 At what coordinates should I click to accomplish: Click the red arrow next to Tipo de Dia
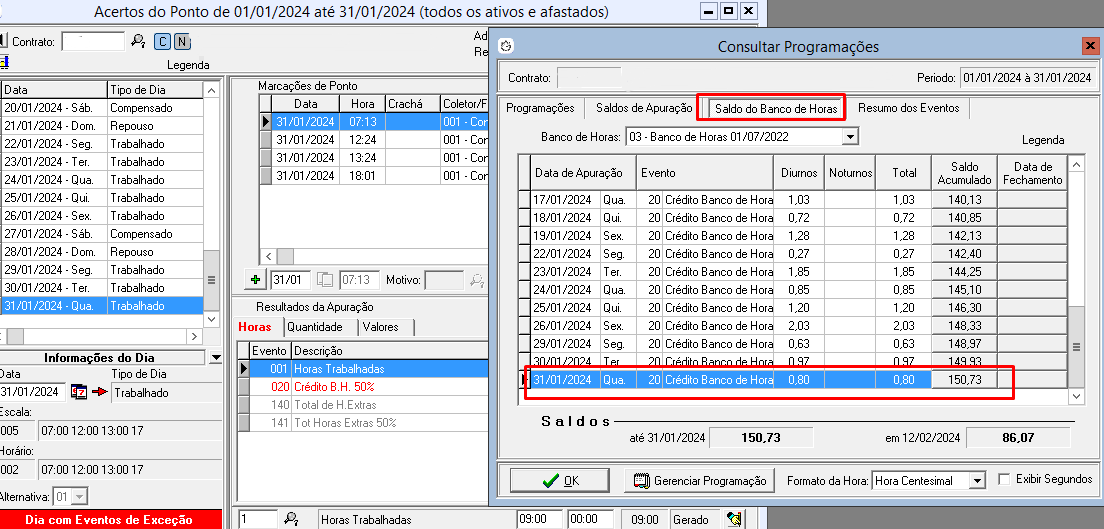click(x=99, y=393)
